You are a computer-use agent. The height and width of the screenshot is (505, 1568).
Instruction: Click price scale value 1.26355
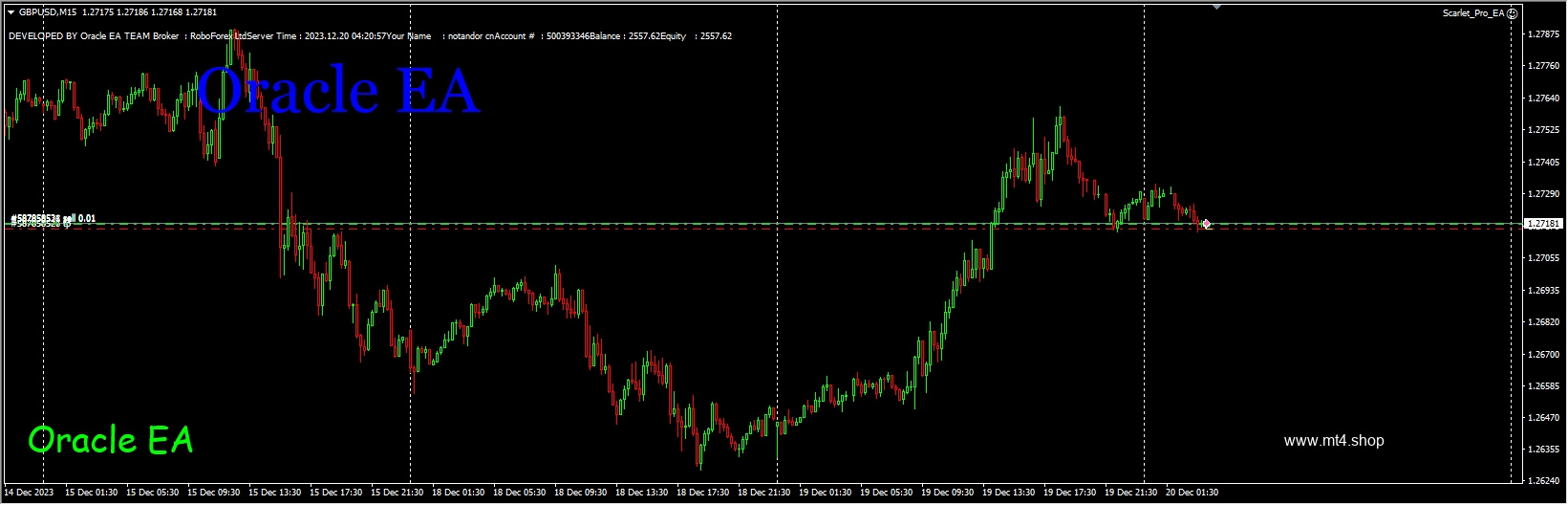pos(1544,450)
